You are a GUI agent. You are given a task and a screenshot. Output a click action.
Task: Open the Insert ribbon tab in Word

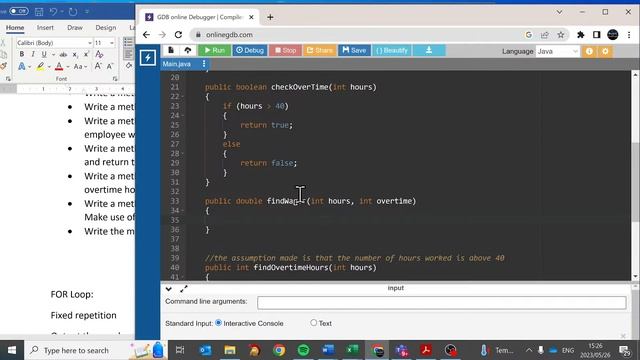pyautogui.click(x=45, y=27)
